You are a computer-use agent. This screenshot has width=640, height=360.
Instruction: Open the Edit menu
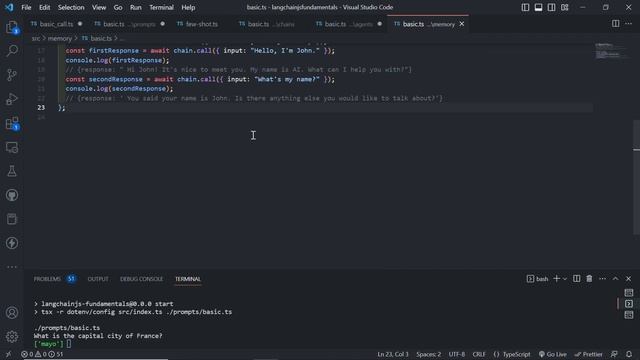(44, 7)
